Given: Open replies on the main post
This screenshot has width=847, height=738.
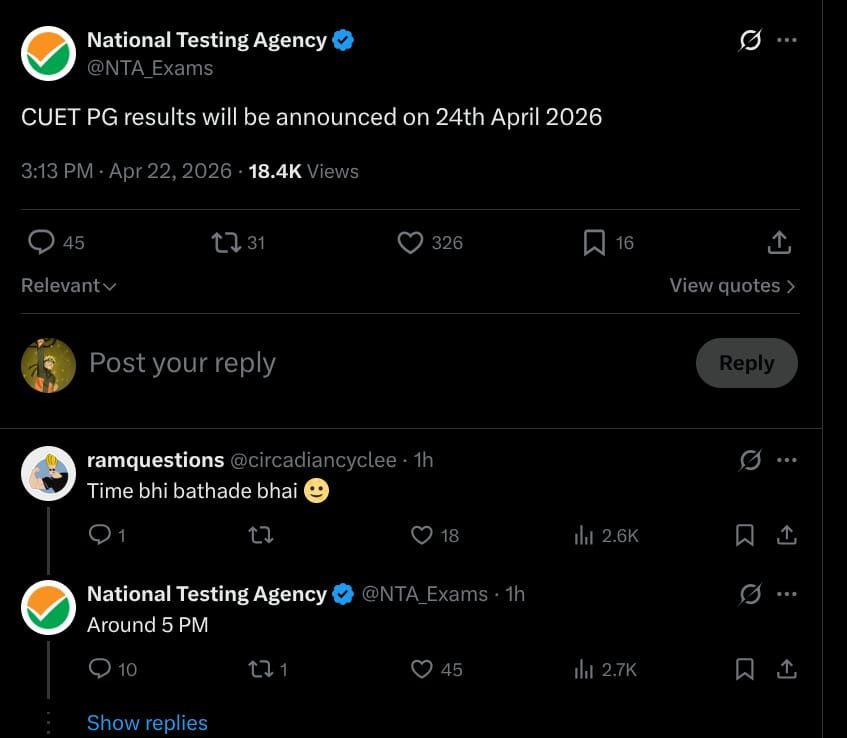Looking at the screenshot, I should click(41, 243).
